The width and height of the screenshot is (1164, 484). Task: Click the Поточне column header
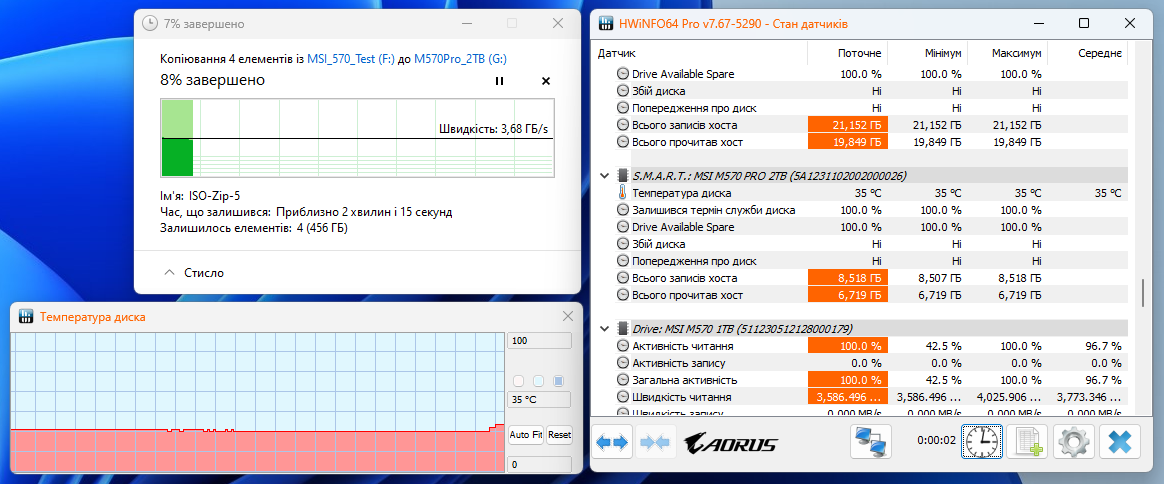860,53
